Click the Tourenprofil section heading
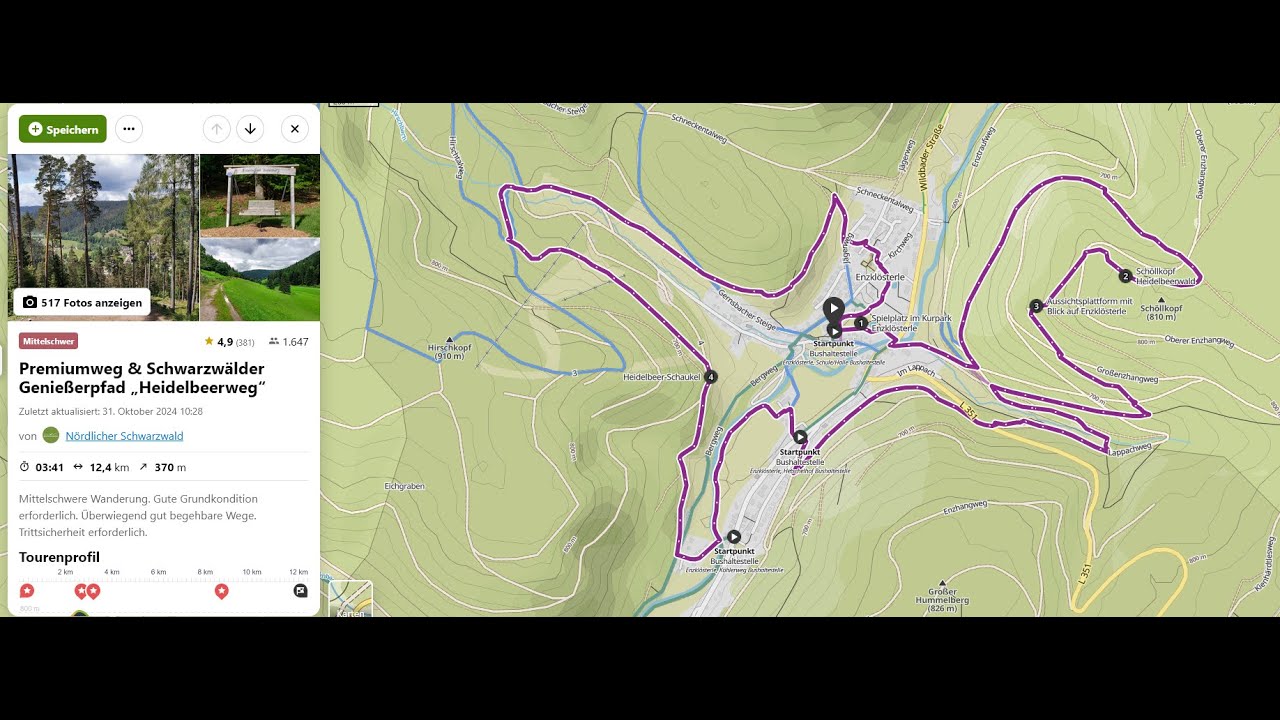 tap(59, 557)
